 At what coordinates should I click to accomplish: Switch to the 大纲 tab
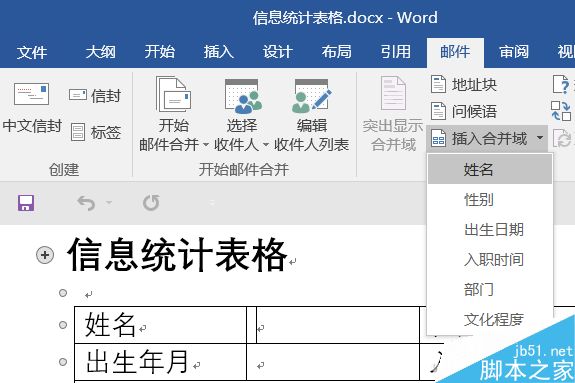[100, 52]
